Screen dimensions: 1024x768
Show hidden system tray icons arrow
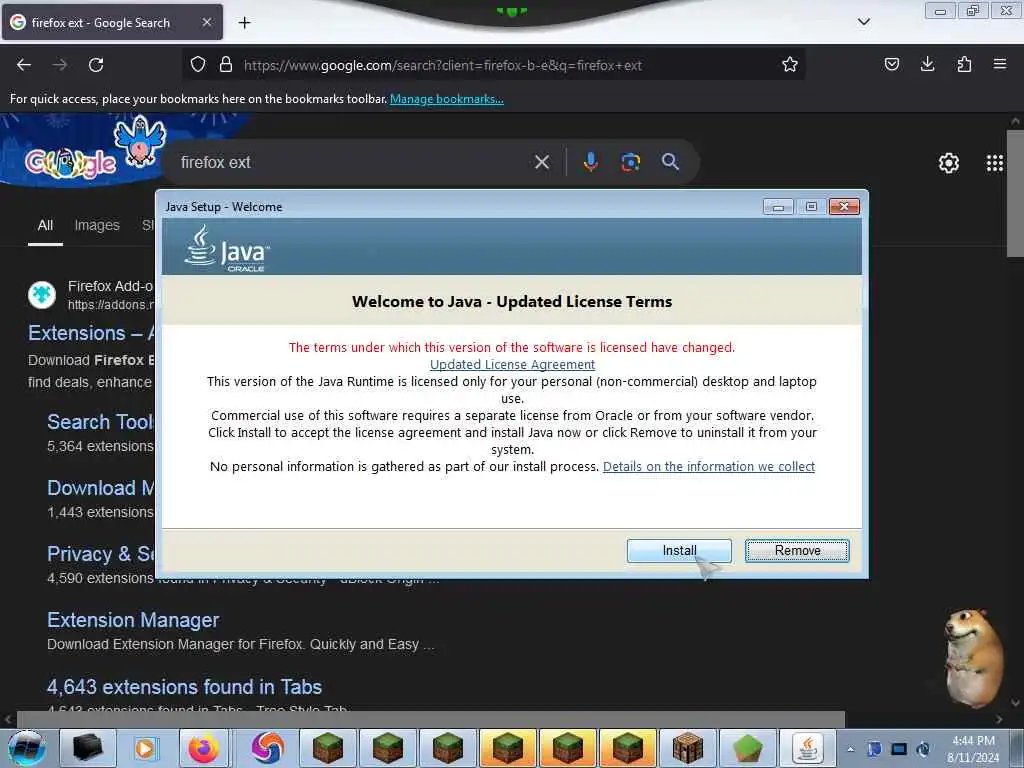(x=850, y=749)
